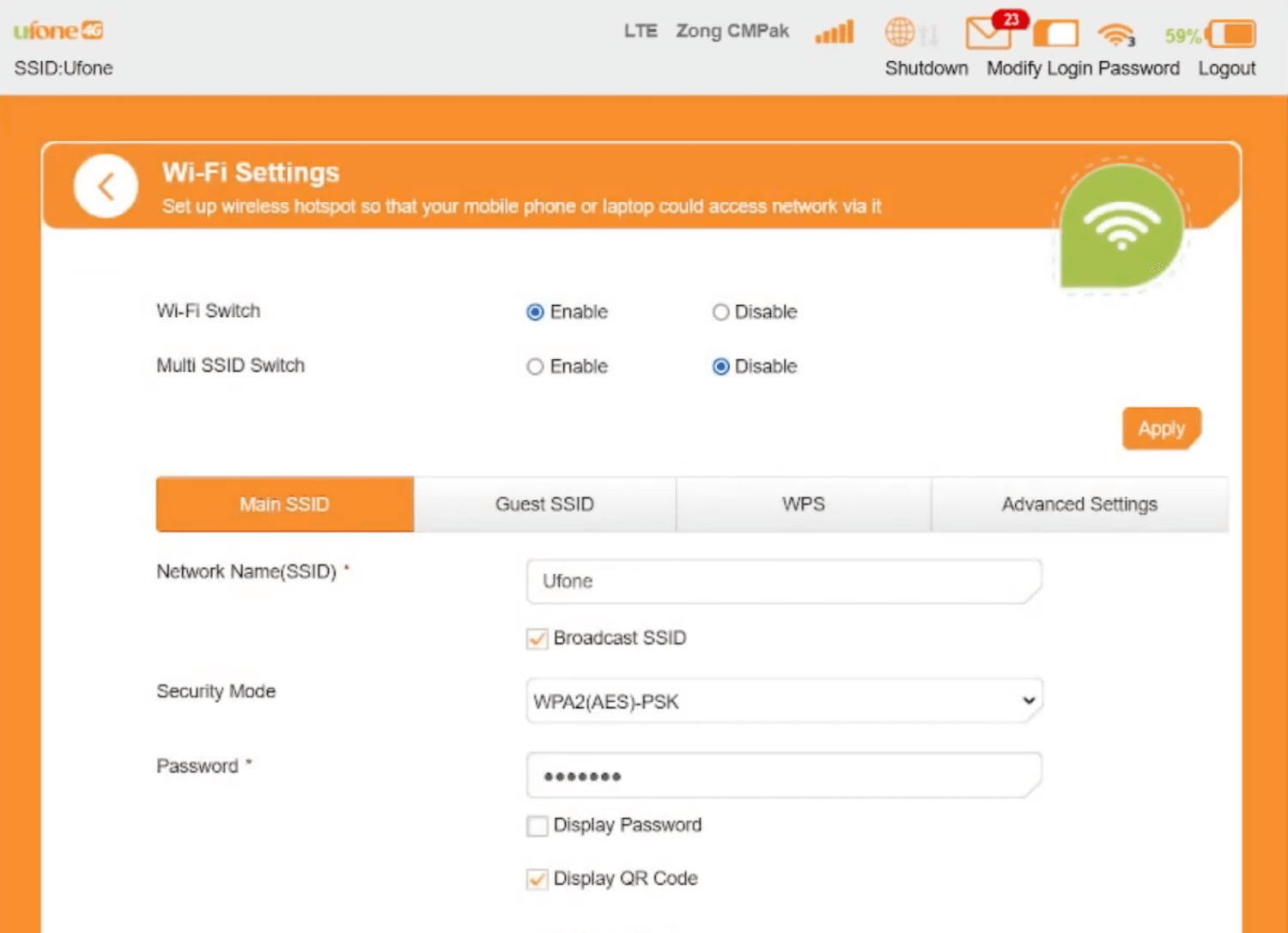
Task: Click the Ufone 4G logo
Action: click(x=58, y=31)
